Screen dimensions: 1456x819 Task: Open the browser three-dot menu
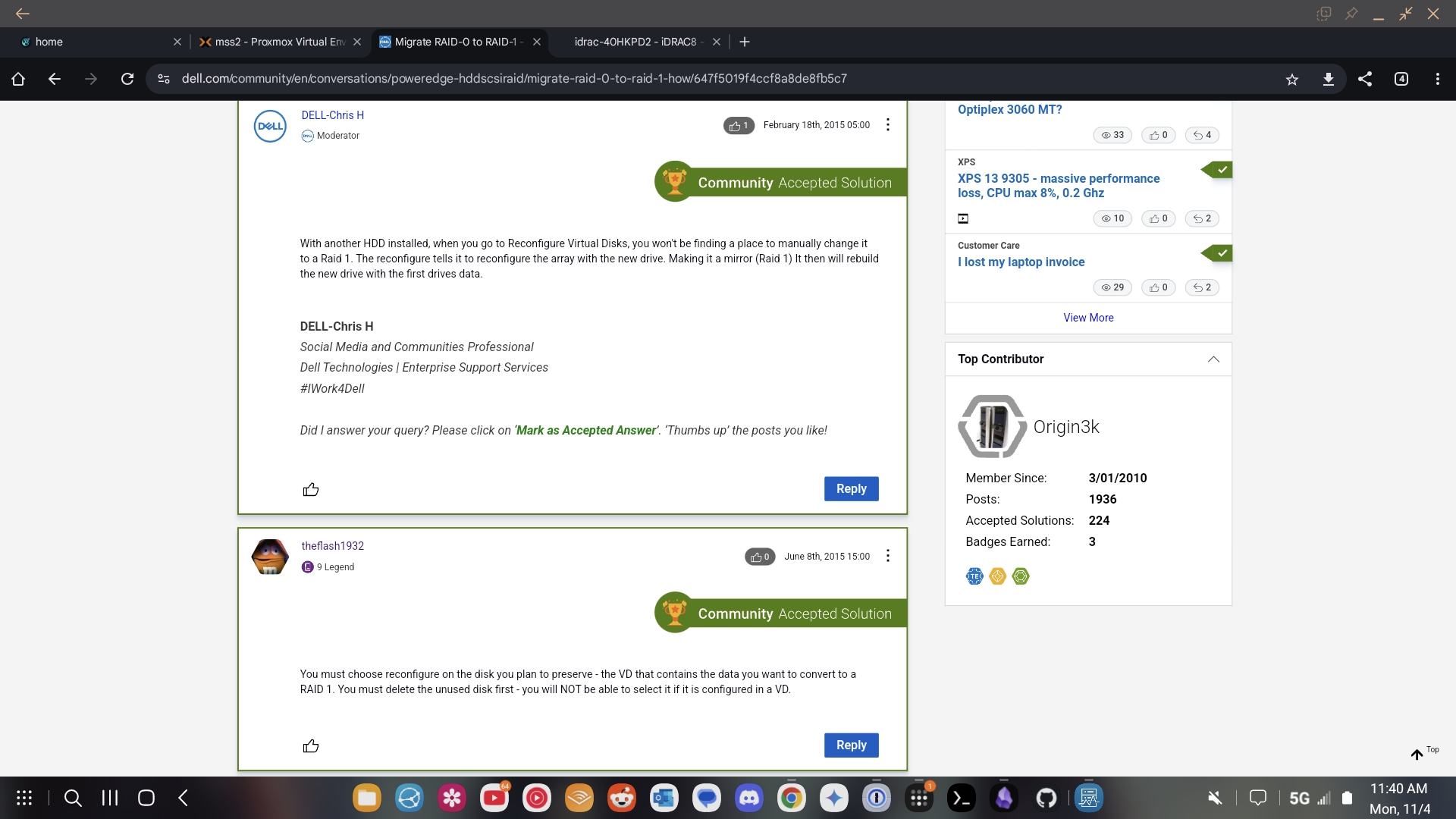coord(1438,79)
